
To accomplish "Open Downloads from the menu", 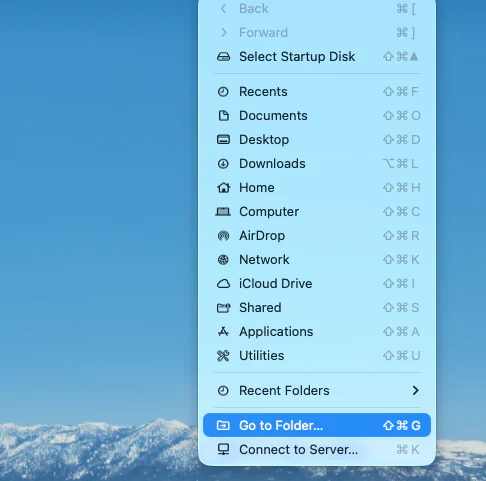I will (x=317, y=164).
